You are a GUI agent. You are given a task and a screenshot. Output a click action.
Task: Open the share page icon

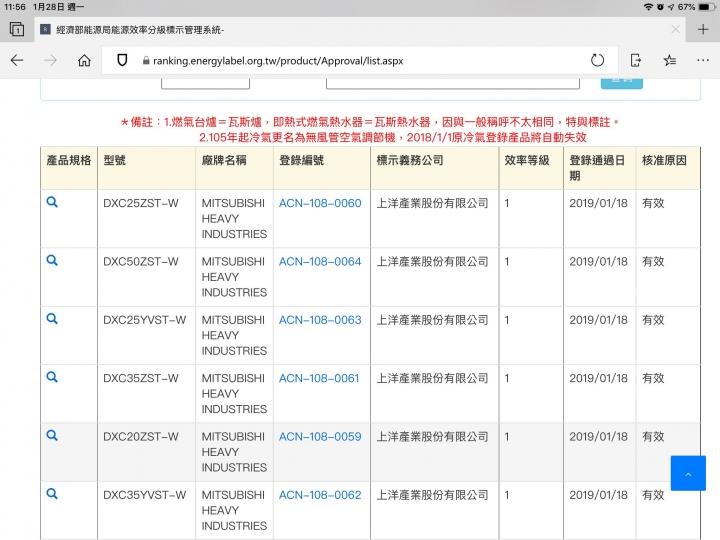click(636, 60)
